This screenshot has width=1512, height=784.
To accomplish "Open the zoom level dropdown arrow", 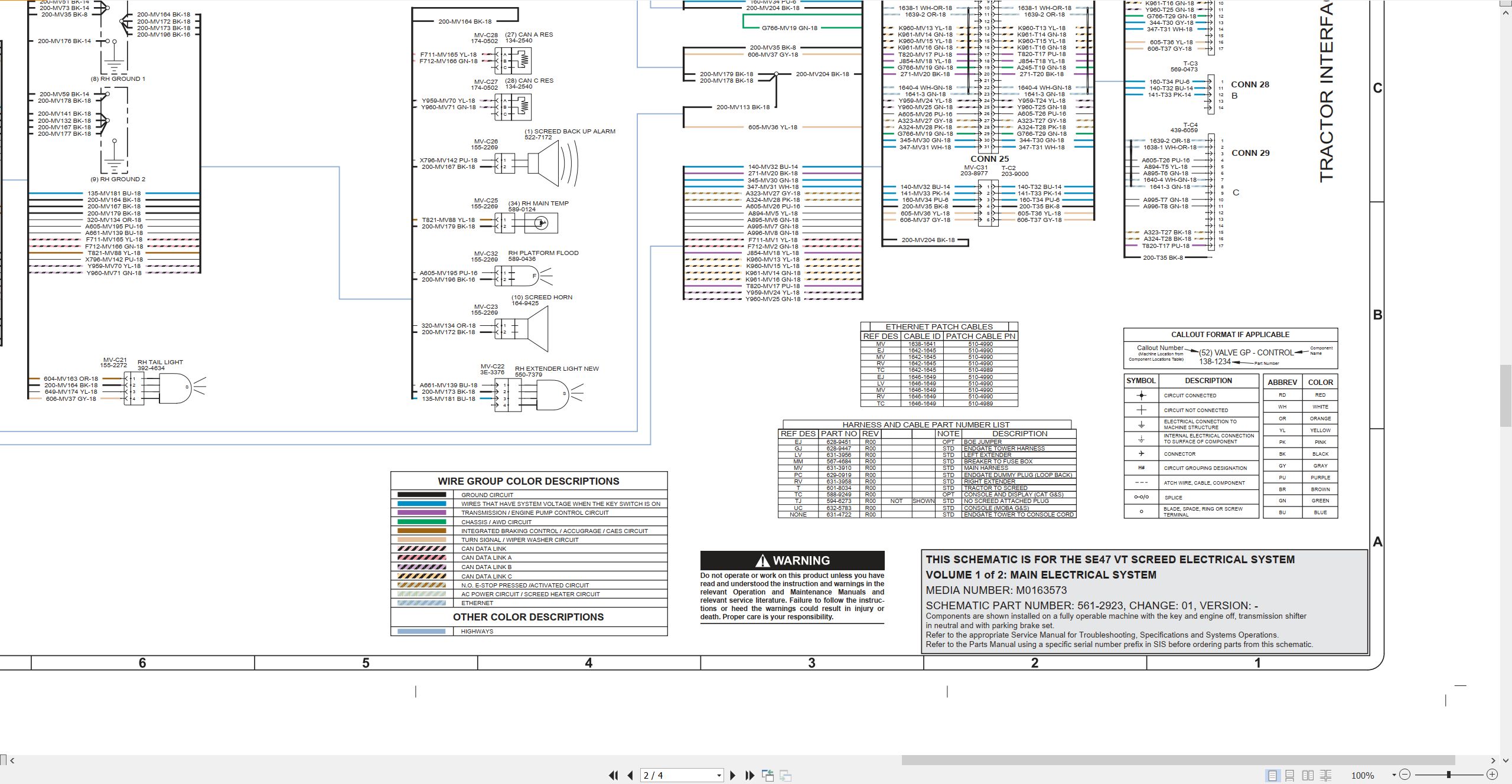I will 1394,775.
